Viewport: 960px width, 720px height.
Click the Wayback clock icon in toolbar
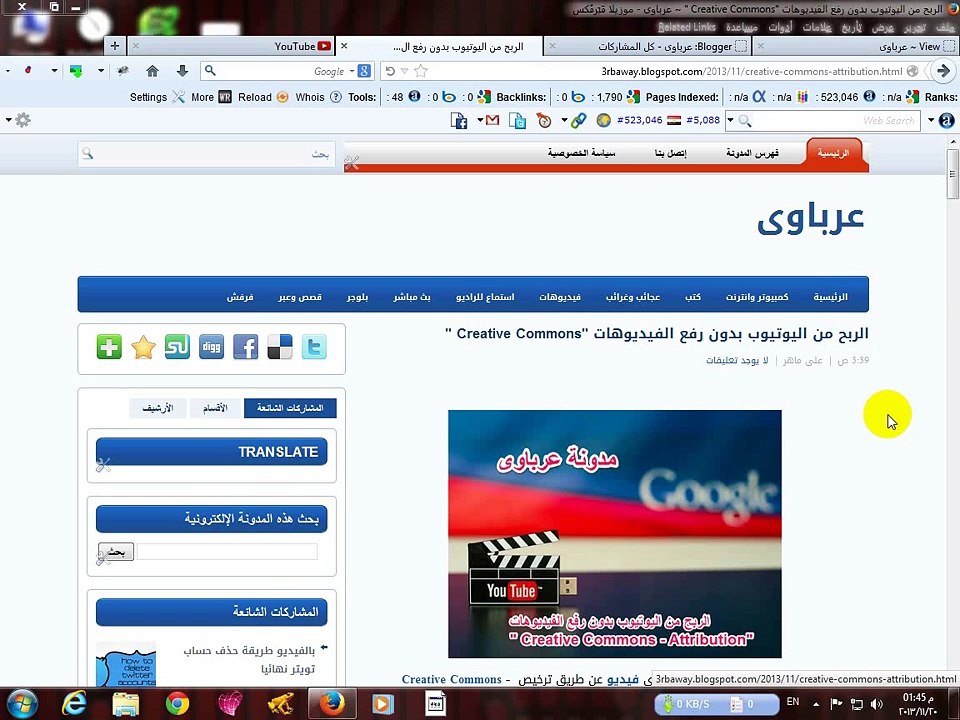(544, 121)
